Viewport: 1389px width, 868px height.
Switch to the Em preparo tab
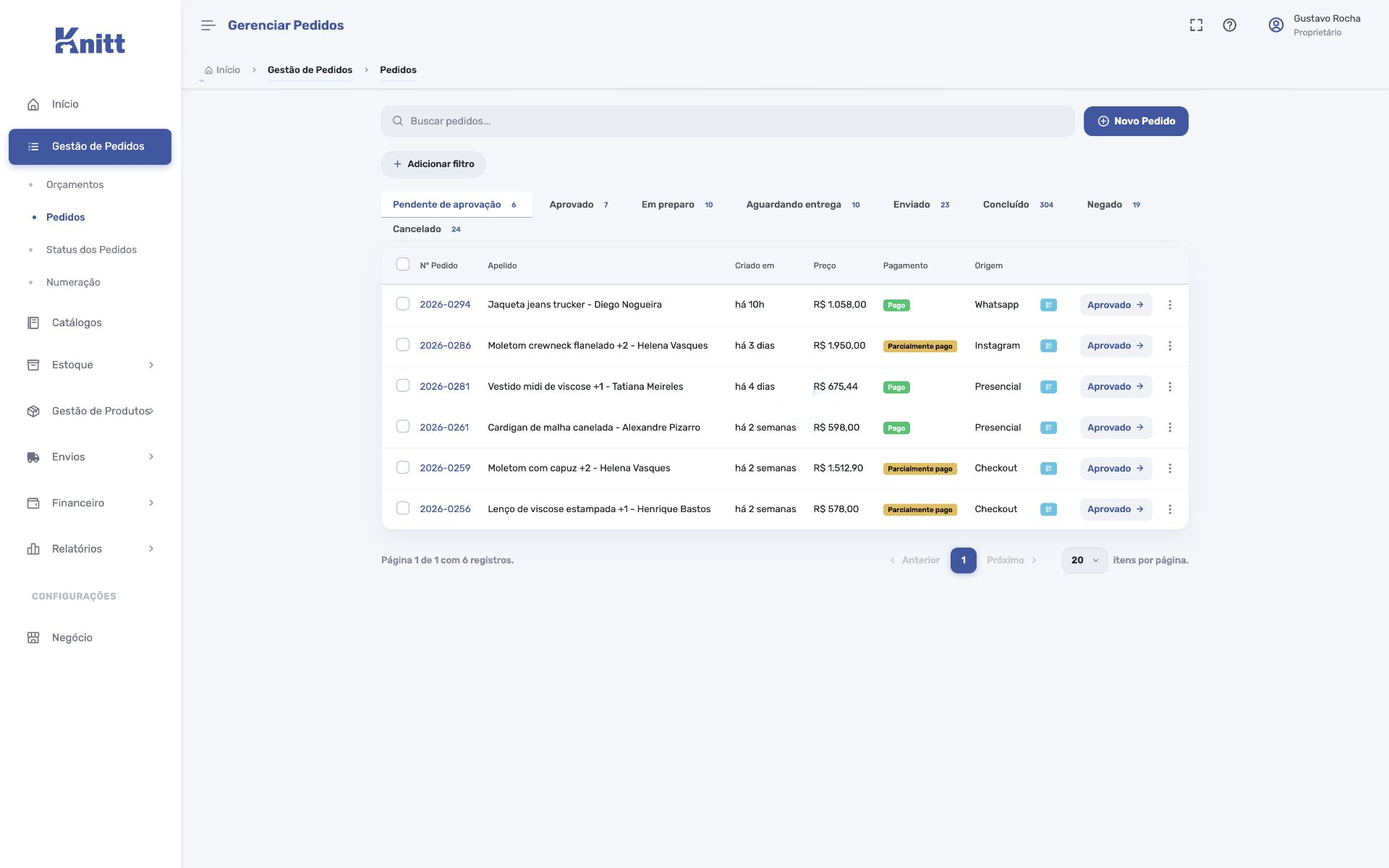tap(677, 205)
